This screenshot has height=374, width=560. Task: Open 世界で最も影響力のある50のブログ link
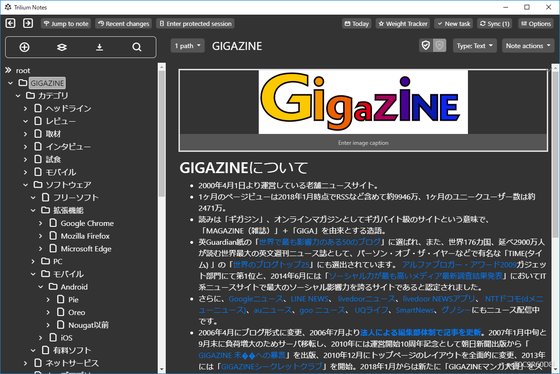click(320, 242)
